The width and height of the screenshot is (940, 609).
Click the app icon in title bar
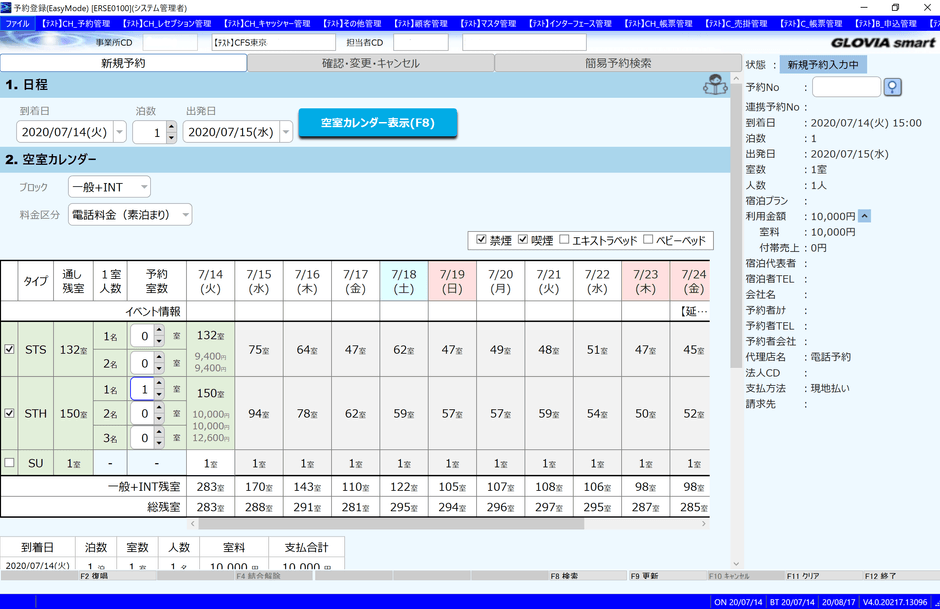tap(7, 7)
